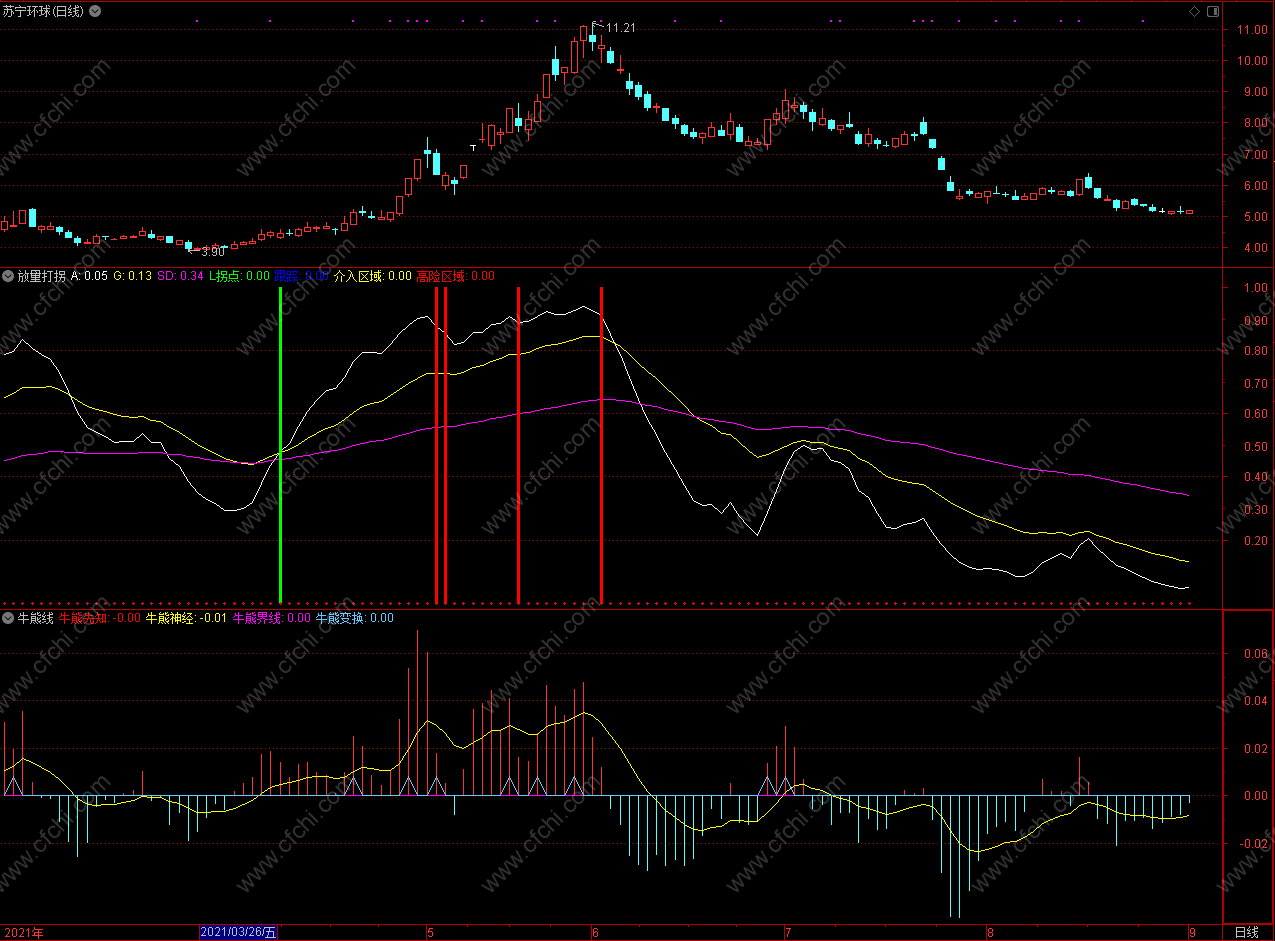Click the L拐点 green indicator label
This screenshot has width=1275, height=941.
[x=225, y=276]
